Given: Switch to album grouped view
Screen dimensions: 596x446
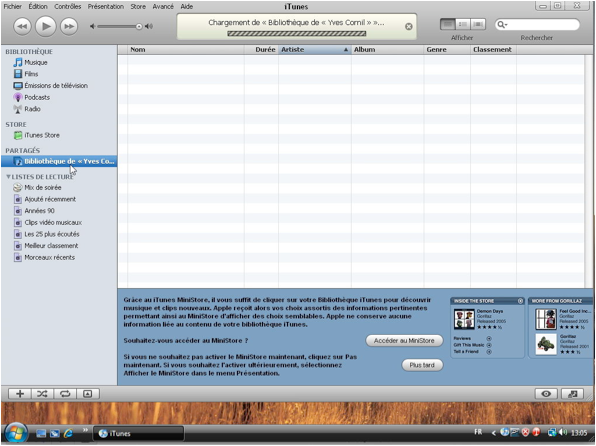Looking at the screenshot, I should pos(463,24).
